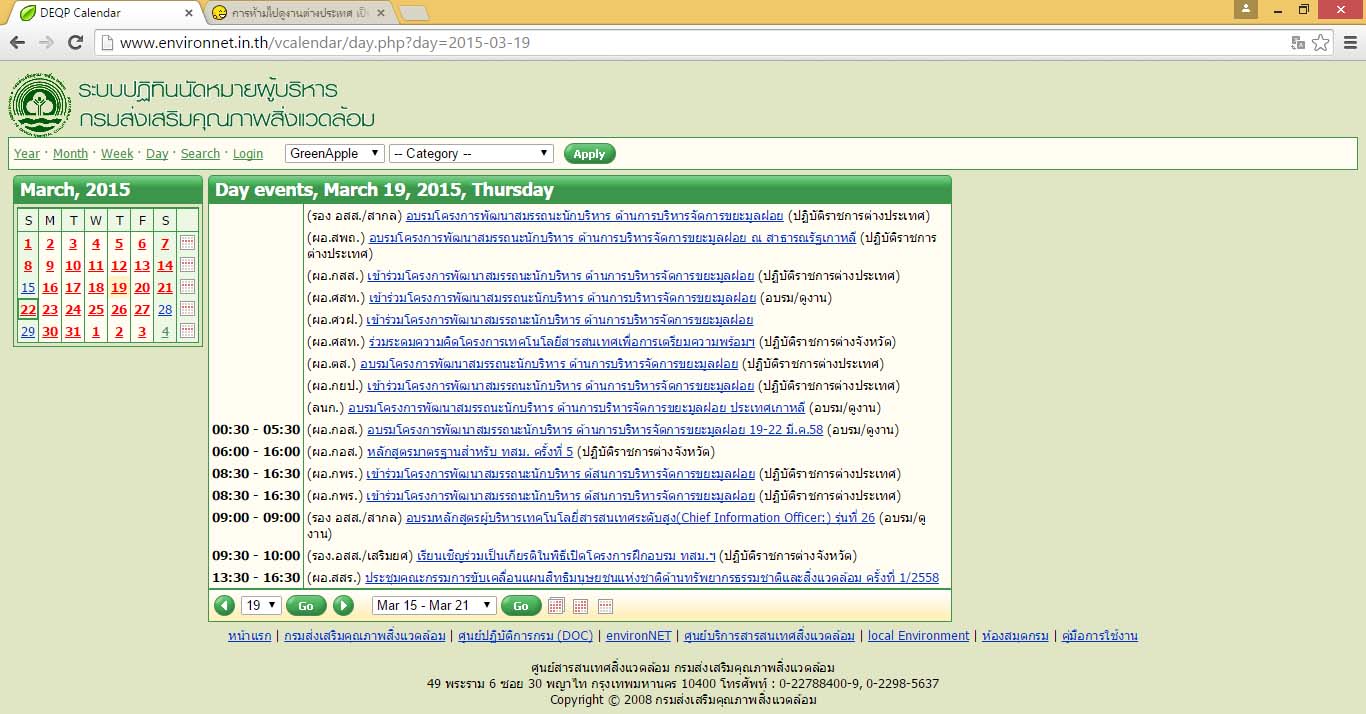Open footer link ห้องสมุดกรม
Viewport: 1366px width, 714px height.
point(1015,636)
